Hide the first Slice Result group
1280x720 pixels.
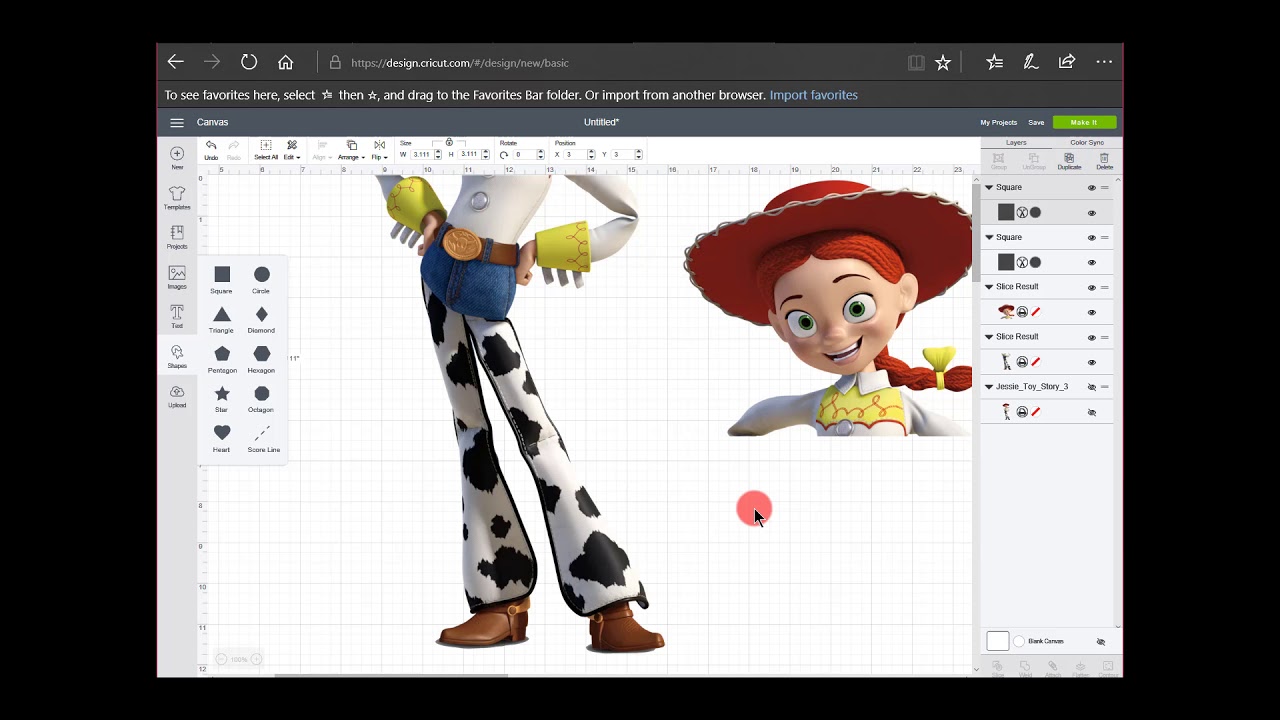pyautogui.click(x=1092, y=288)
